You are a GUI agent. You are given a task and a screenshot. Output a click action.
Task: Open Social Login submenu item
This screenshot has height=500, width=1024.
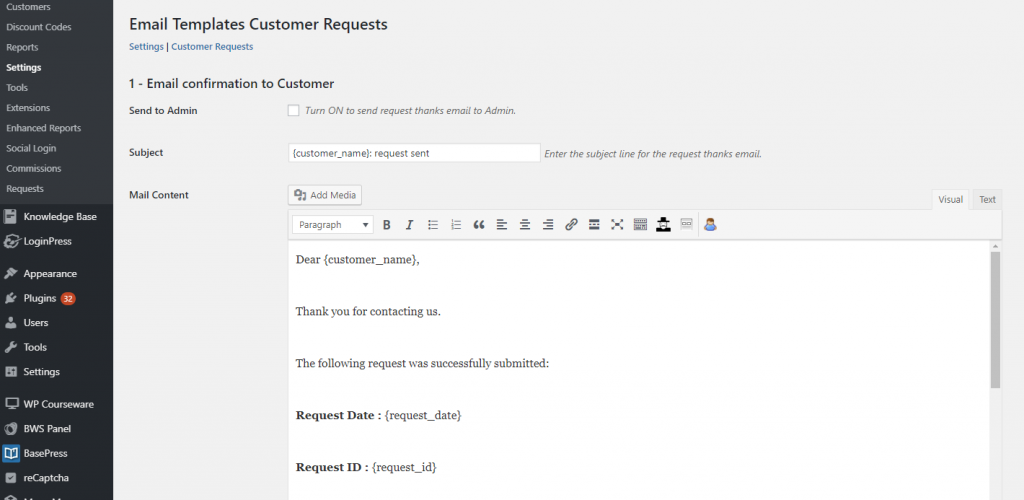click(31, 148)
